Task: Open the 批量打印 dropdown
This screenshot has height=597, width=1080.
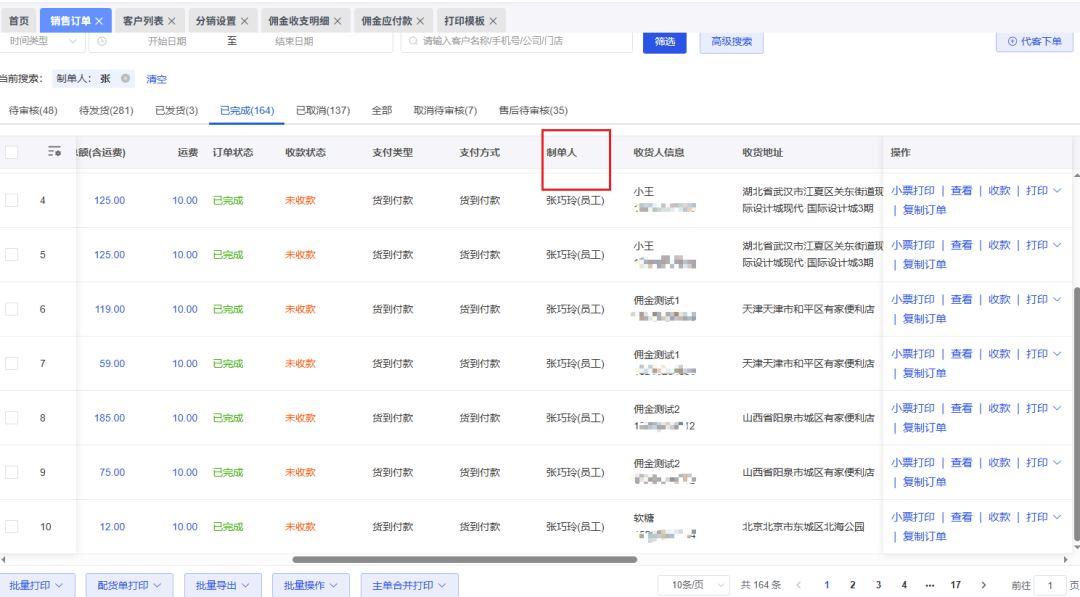Action: [x=37, y=585]
